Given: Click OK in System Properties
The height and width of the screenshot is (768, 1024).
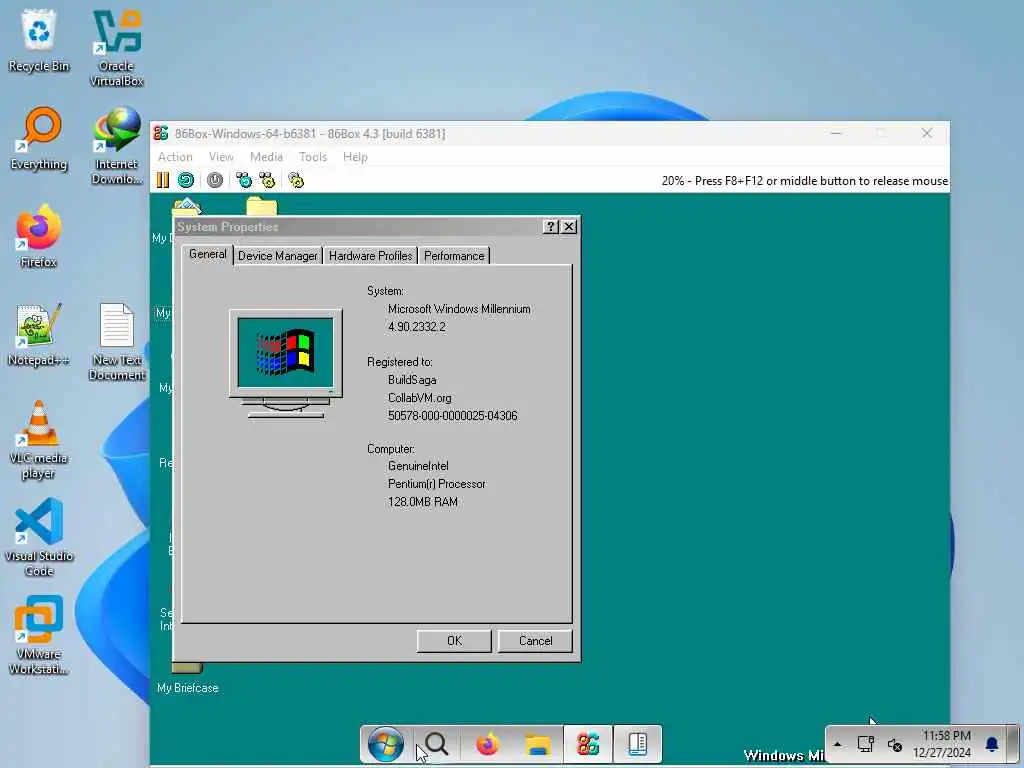Looking at the screenshot, I should click(455, 641).
